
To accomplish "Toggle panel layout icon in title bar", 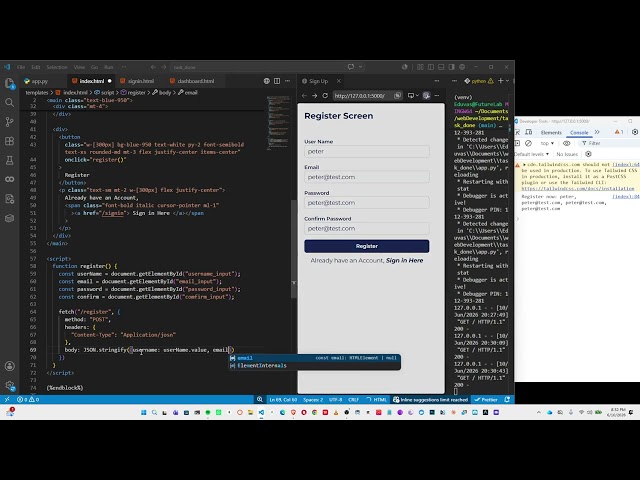I will 441,67.
